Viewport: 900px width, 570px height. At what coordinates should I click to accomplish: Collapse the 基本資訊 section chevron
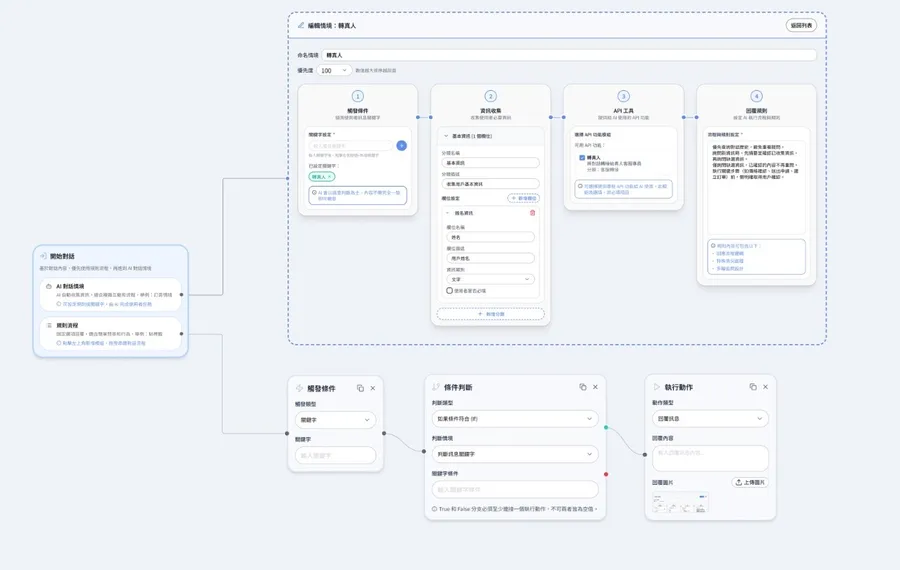coord(446,136)
